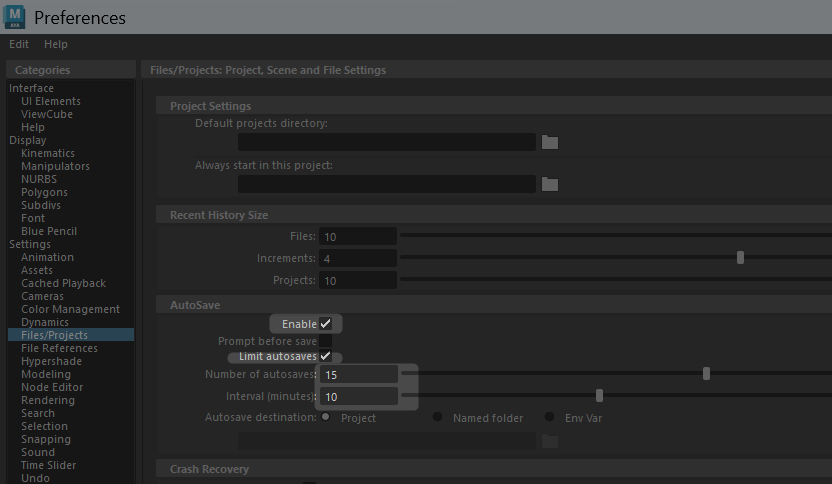Select the Project autosave destination radio
Viewport: 832px width, 484px height.
[x=326, y=417]
